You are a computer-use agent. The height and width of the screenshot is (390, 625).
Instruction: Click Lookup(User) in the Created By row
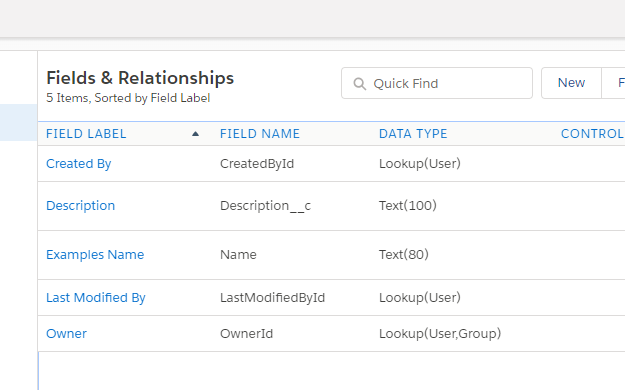[x=420, y=163]
